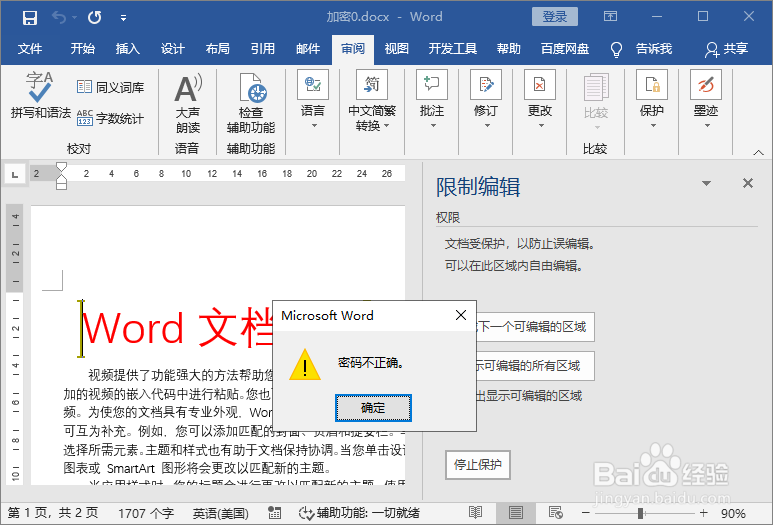Click the ruler tab selector icon
The height and width of the screenshot is (525, 773).
coord(15,174)
